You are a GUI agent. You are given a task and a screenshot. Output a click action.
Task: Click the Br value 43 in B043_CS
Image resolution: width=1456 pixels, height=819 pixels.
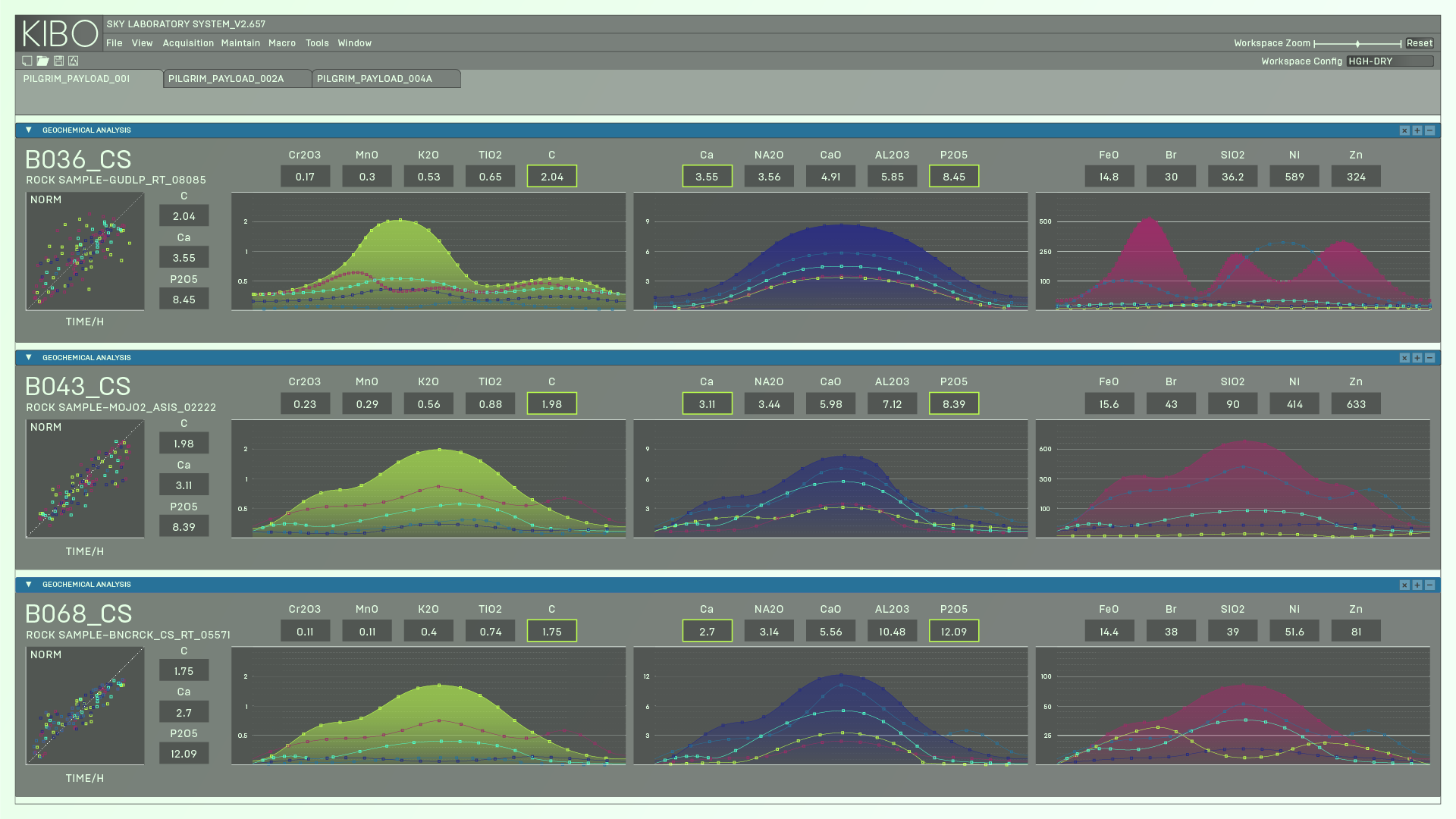[x=1171, y=404]
